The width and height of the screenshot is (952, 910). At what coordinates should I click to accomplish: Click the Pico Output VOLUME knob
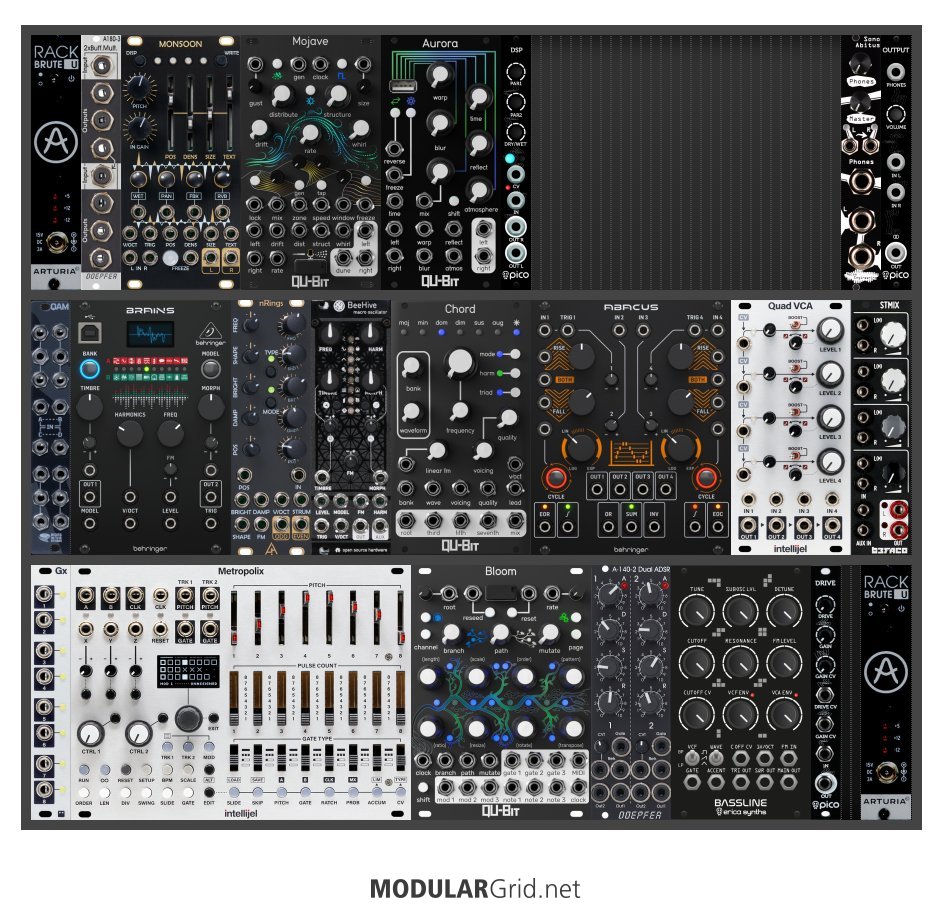pyautogui.click(x=896, y=114)
